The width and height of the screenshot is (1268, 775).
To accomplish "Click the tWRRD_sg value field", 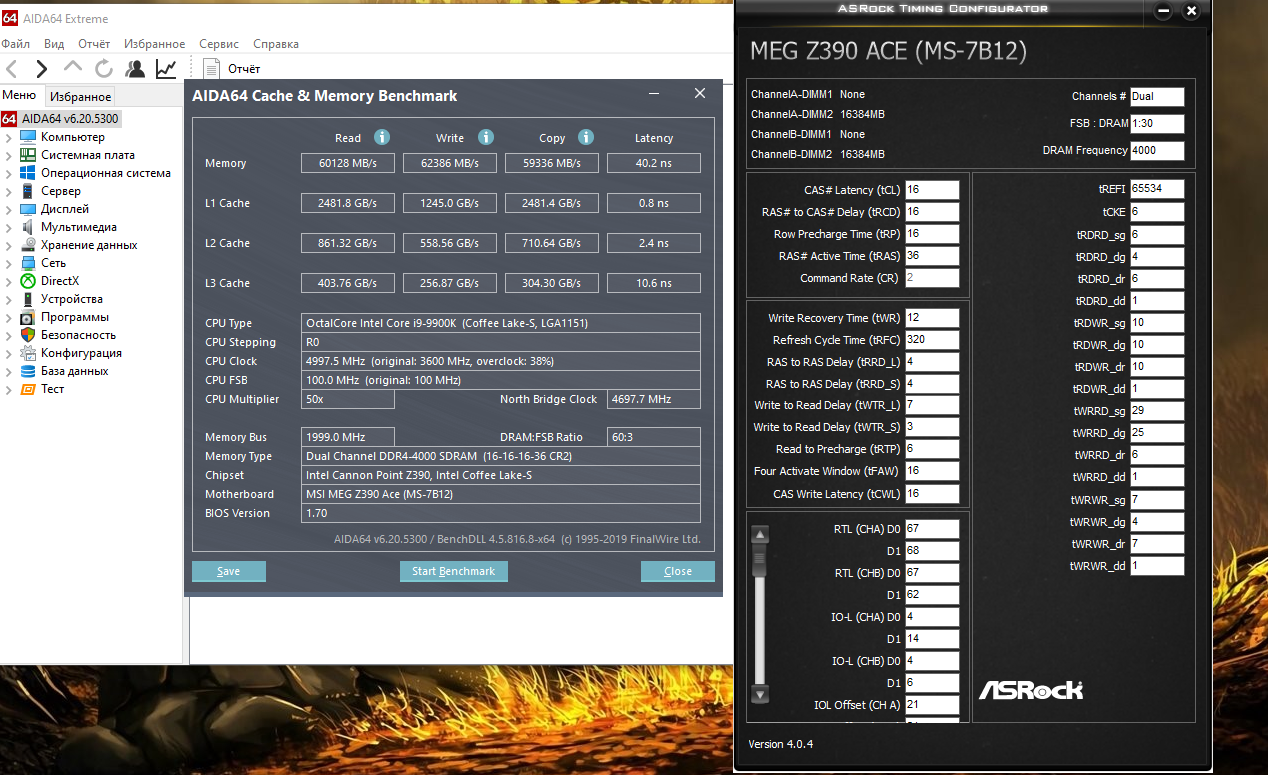I will [1157, 411].
